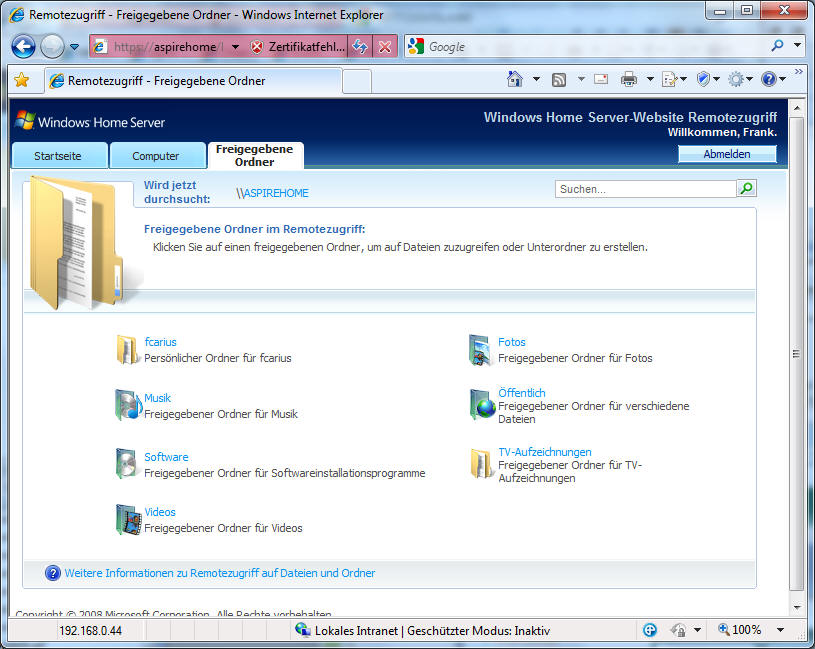Click the \\ASPIREHOME path link
This screenshot has height=649, width=815.
tap(272, 193)
